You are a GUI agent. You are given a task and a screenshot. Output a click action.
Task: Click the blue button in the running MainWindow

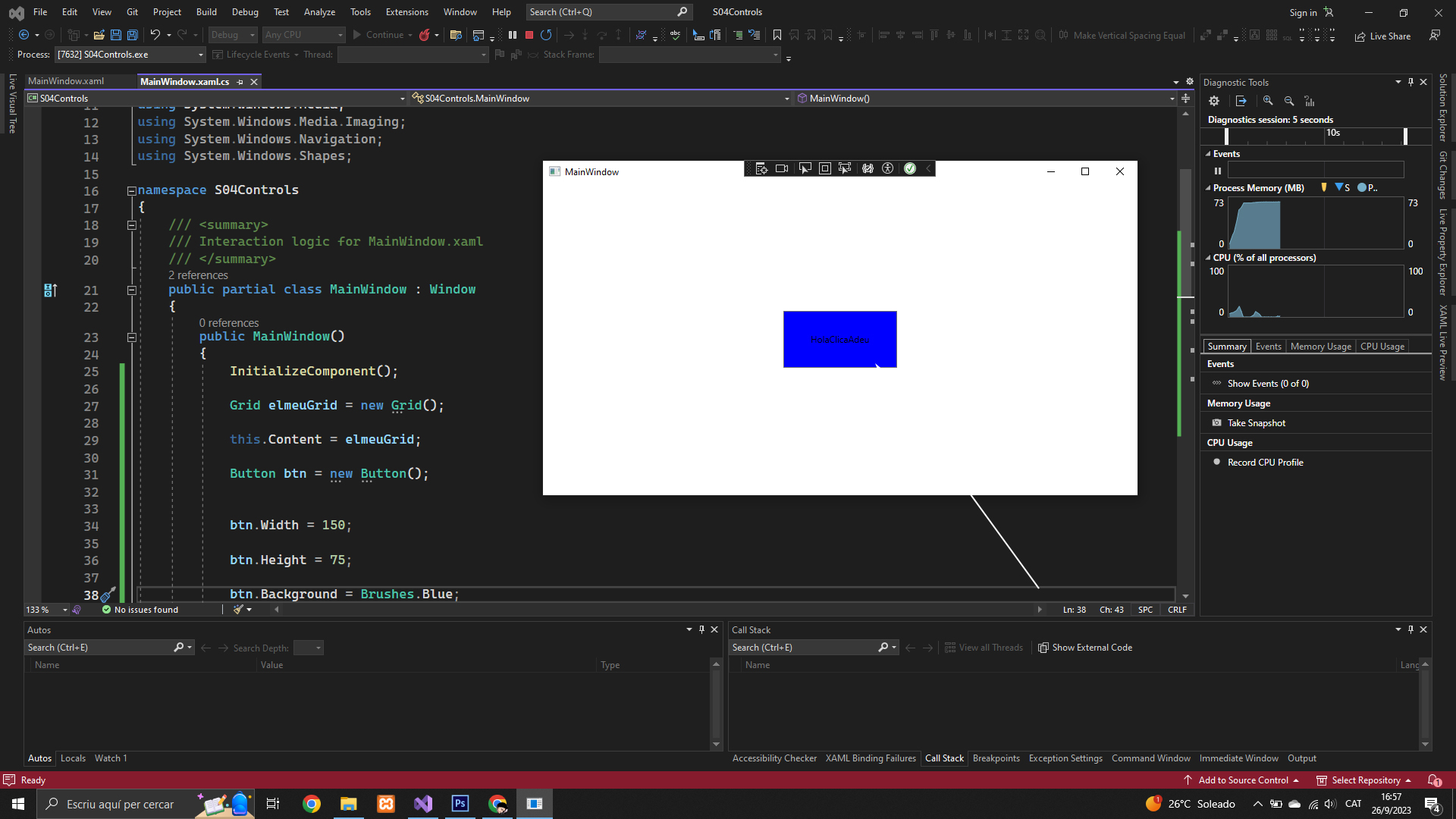tap(839, 339)
